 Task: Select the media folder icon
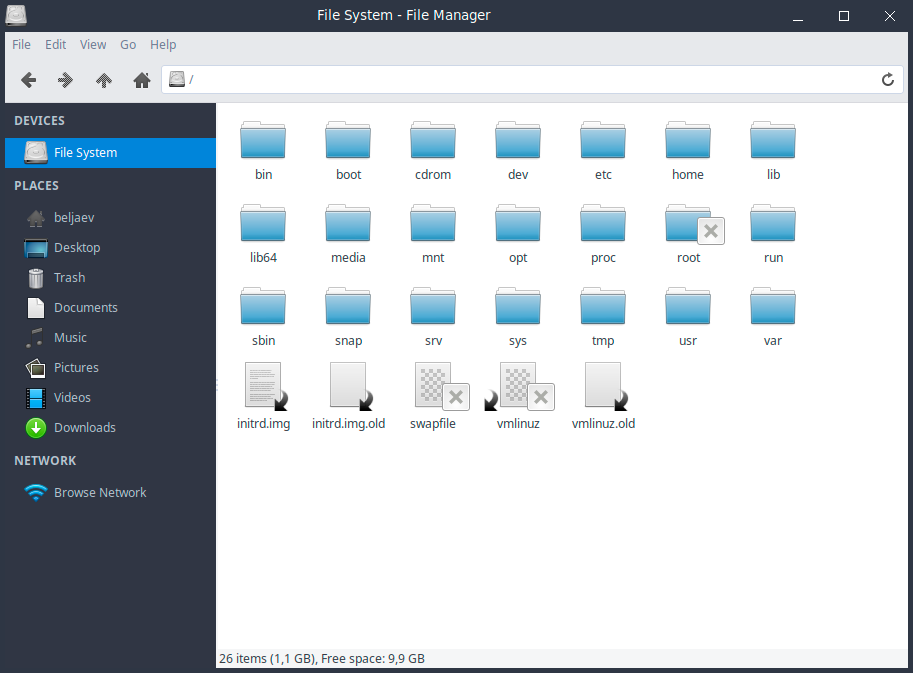pyautogui.click(x=348, y=223)
